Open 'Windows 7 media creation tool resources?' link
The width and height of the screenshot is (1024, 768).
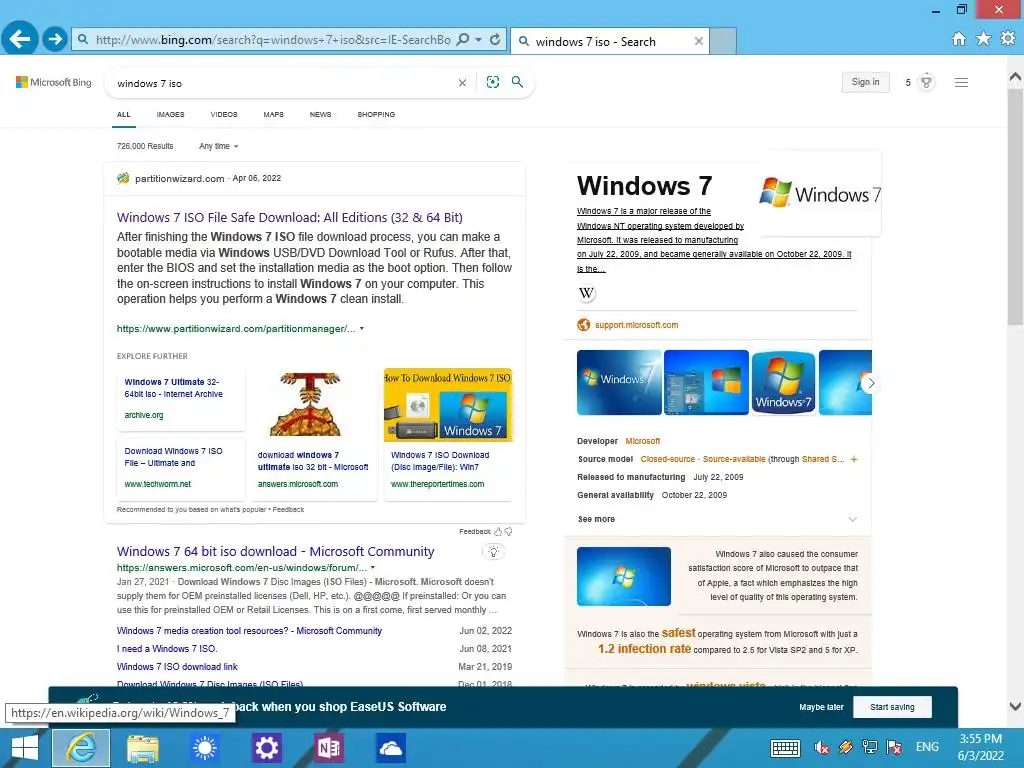249,631
